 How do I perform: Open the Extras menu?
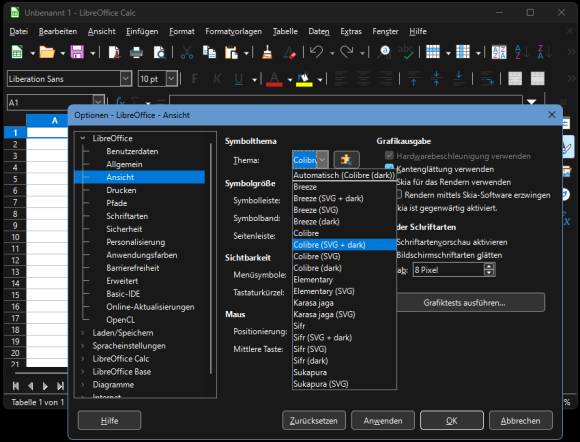pos(351,31)
